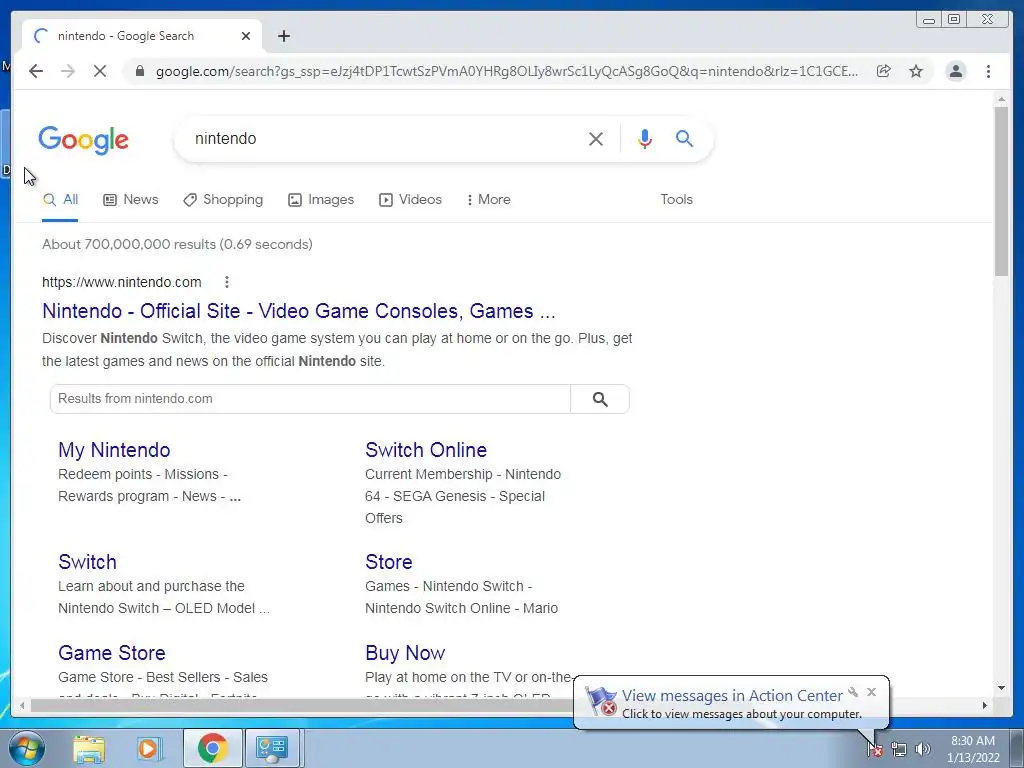Click the taskbar clock showing 8:30 AM
Screen dimensions: 1024x768
click(x=973, y=749)
